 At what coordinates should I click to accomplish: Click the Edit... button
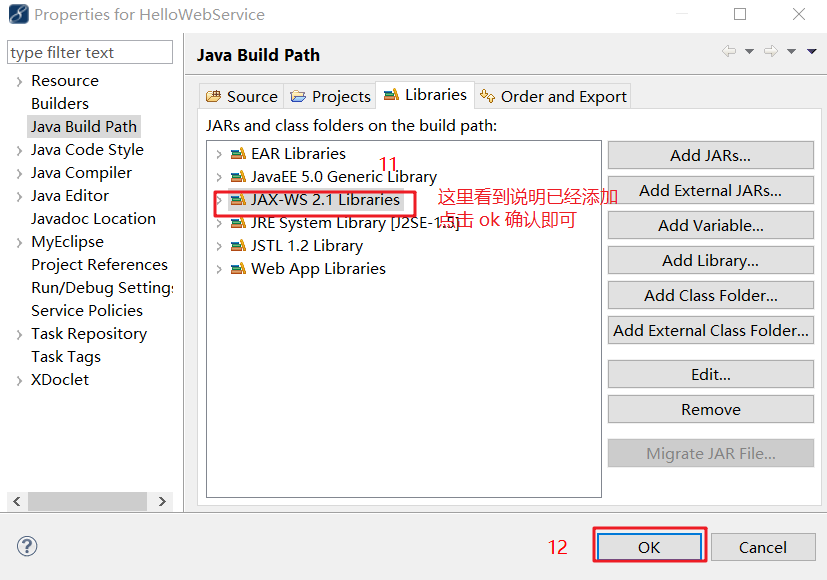coord(710,374)
